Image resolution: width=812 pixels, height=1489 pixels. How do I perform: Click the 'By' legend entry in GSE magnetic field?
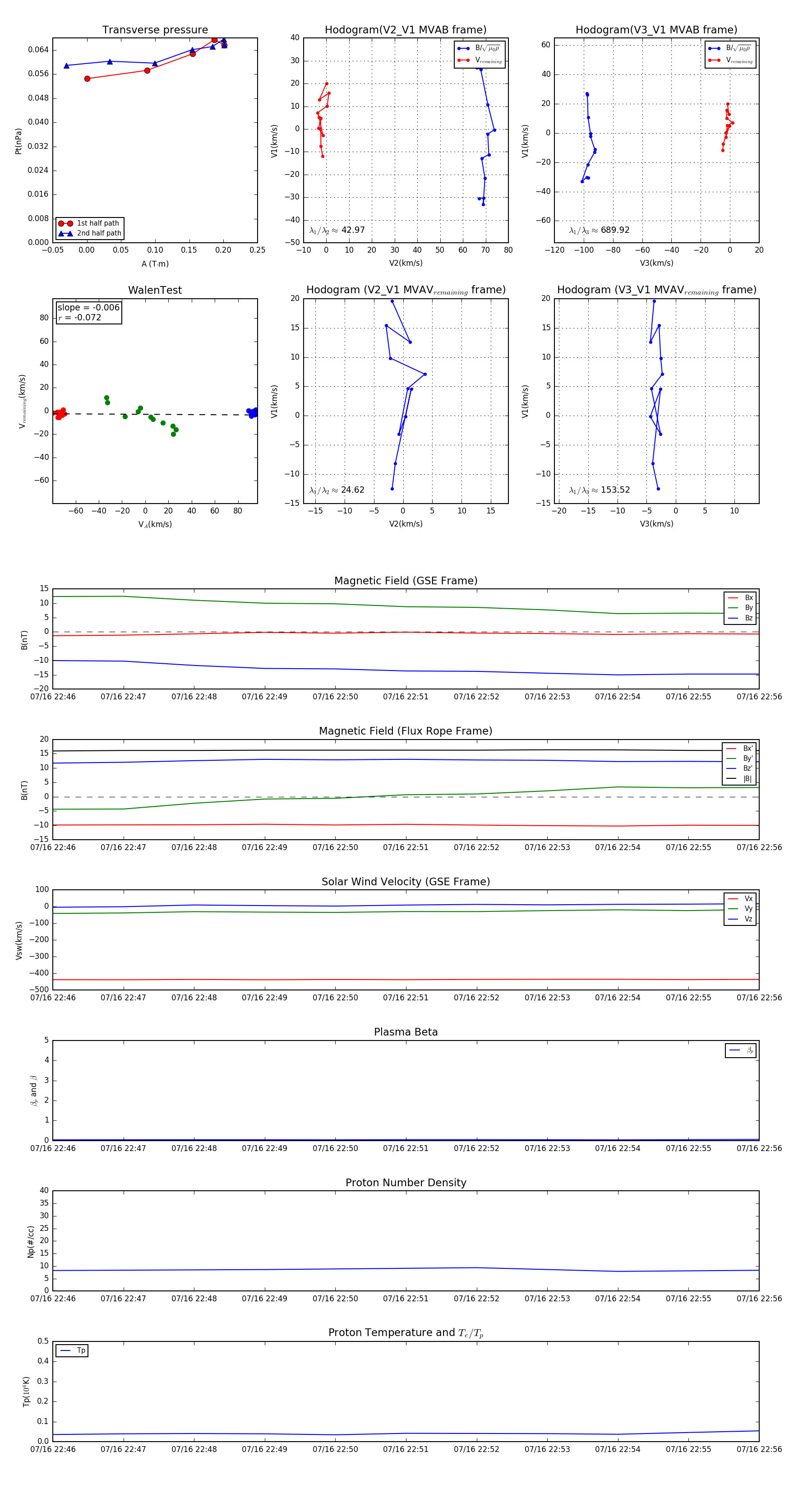point(740,607)
